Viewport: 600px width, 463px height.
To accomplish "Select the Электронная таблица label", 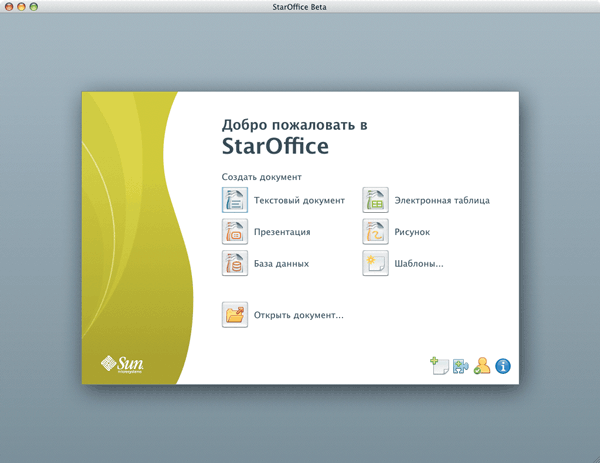I will 442,201.
